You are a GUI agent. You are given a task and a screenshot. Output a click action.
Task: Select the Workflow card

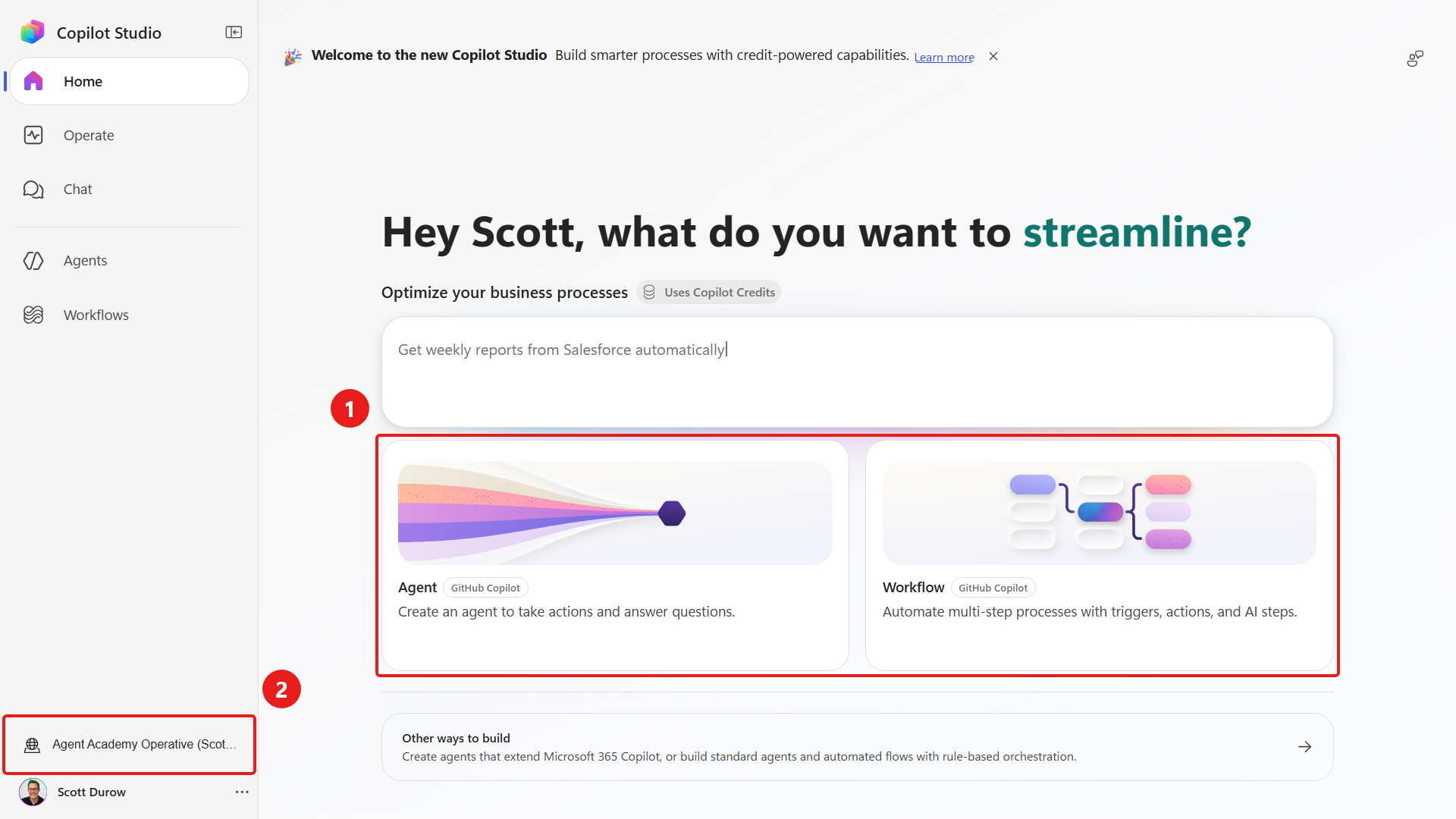pos(1100,555)
